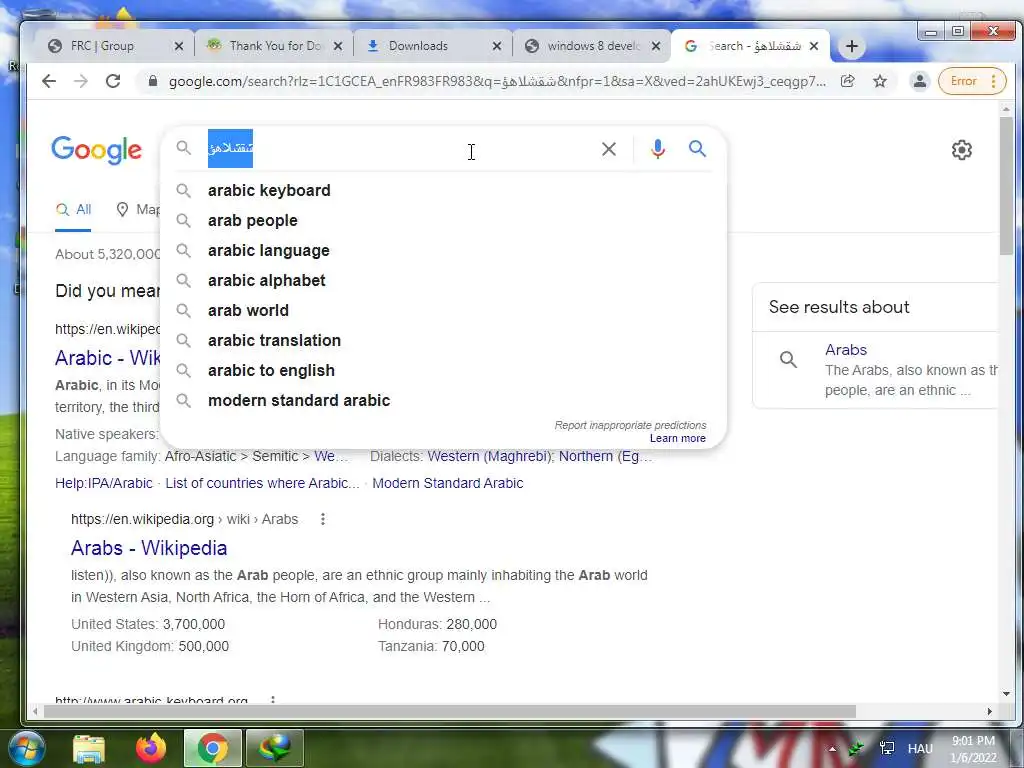The width and height of the screenshot is (1024, 768).
Task: Show hidden system tray icons
Action: pos(832,749)
